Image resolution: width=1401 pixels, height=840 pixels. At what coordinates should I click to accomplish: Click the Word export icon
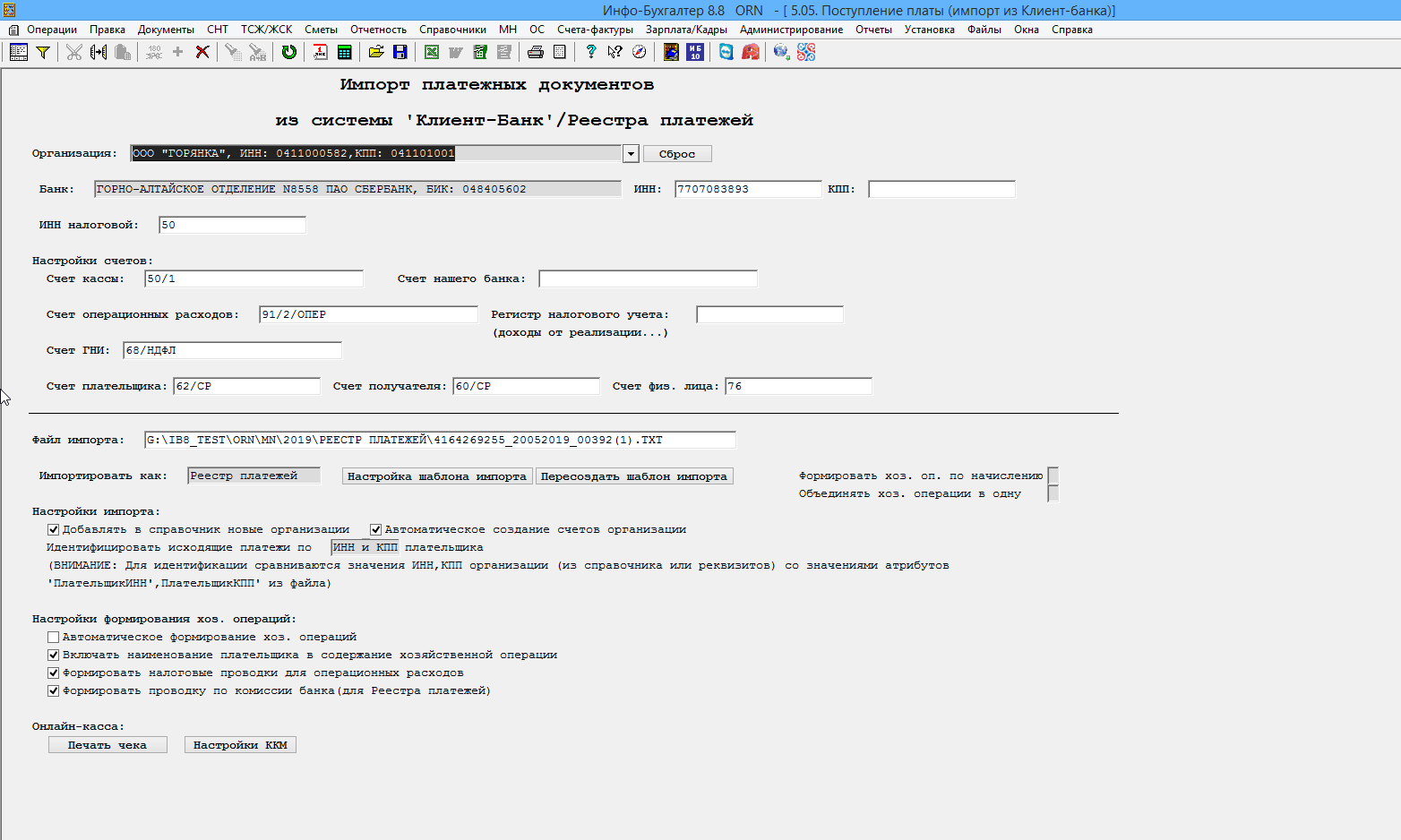[x=456, y=52]
